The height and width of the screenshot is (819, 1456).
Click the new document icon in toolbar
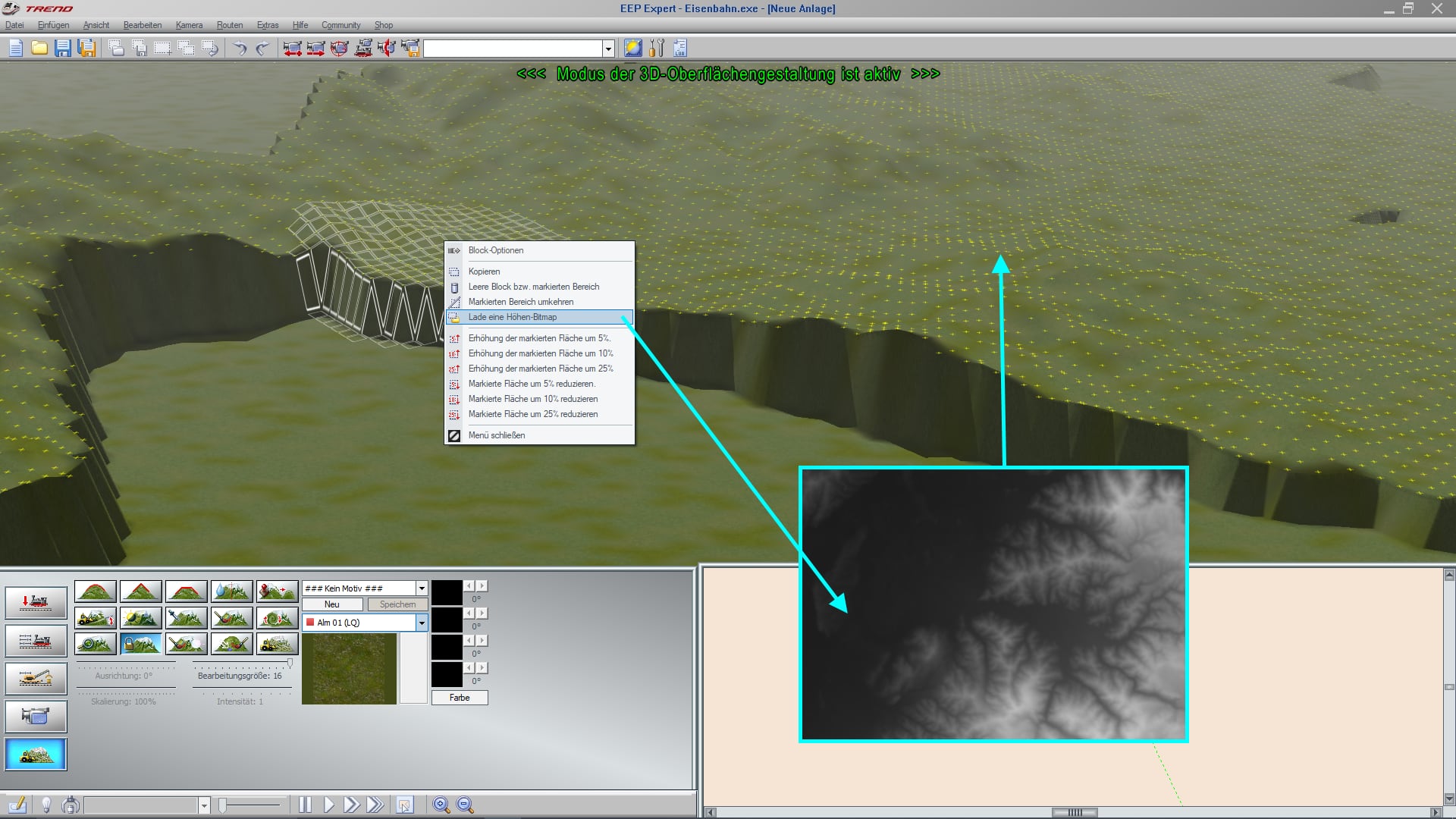click(16, 49)
